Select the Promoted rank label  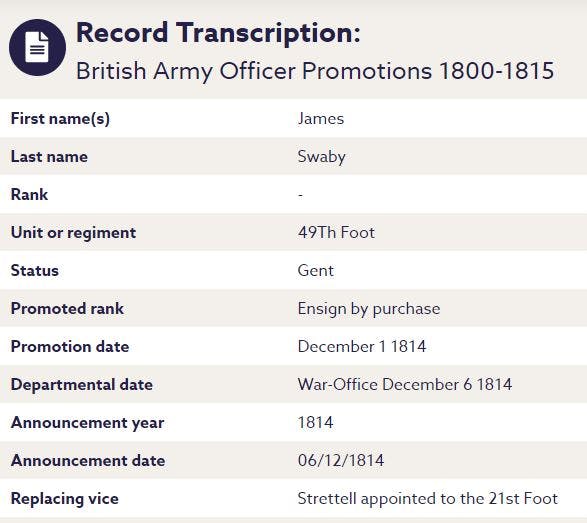pos(67,308)
